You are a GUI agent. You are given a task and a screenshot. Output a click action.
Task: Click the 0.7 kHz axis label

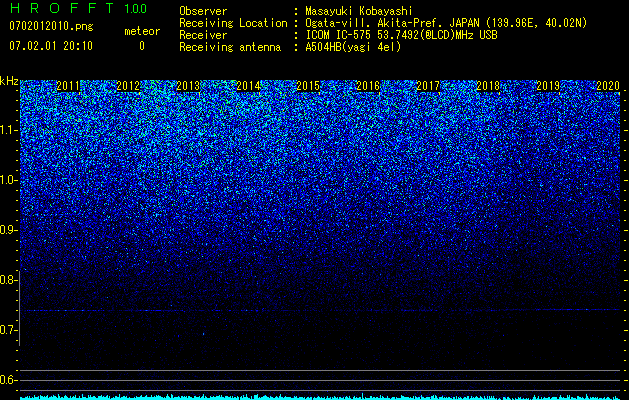[9, 330]
